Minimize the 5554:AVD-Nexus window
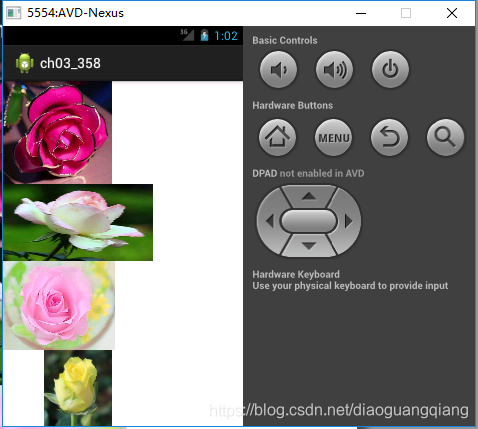The image size is (478, 429). tap(361, 13)
